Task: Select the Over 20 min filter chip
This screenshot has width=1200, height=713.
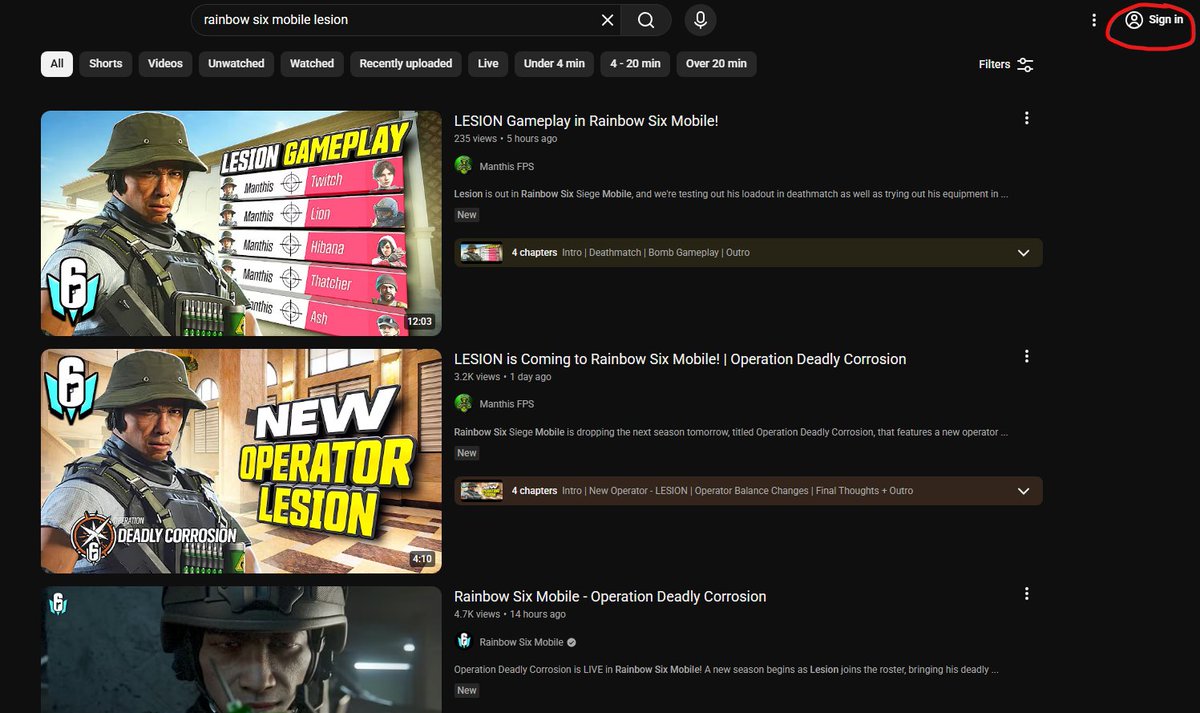Action: point(716,64)
